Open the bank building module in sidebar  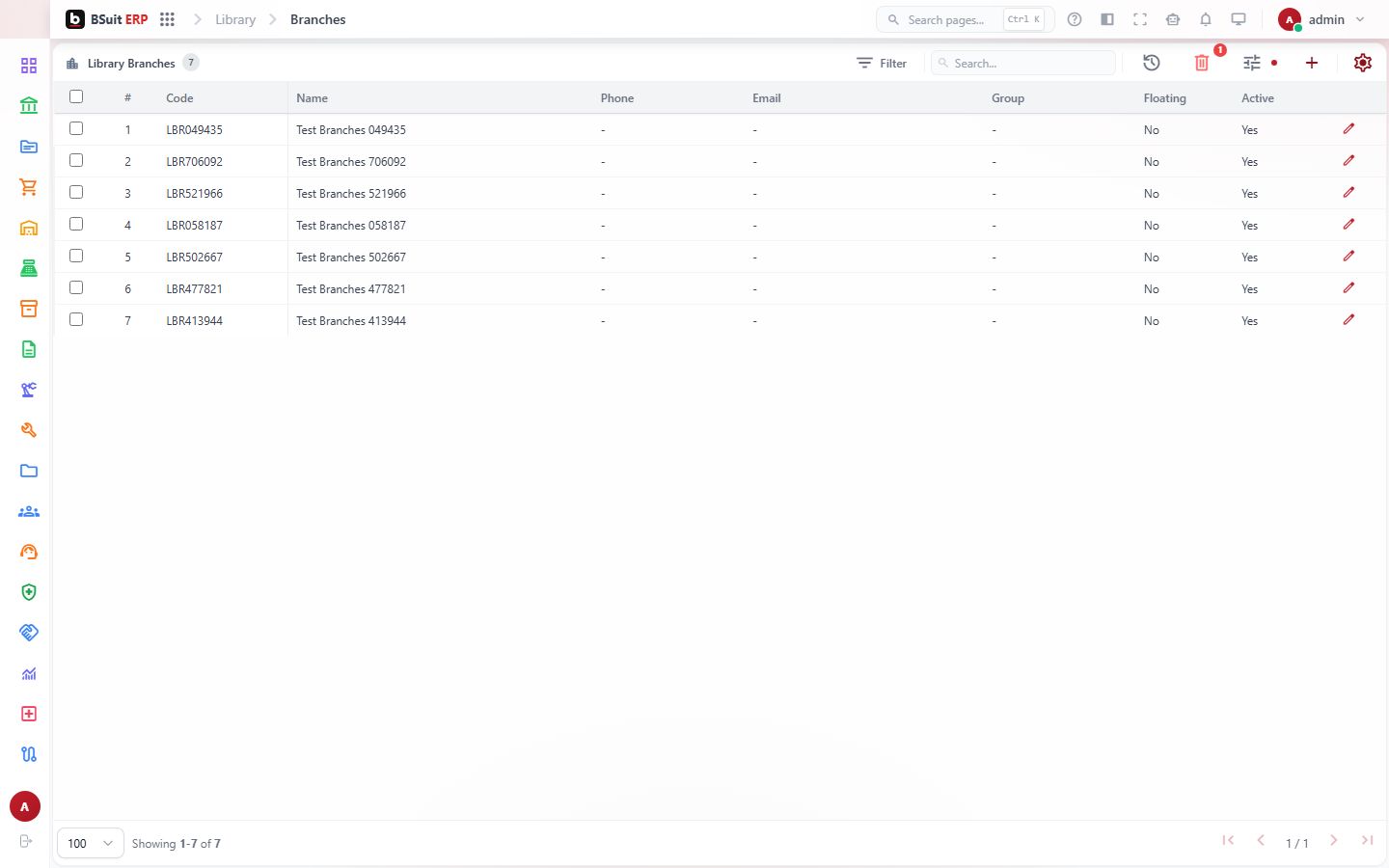coord(29,106)
